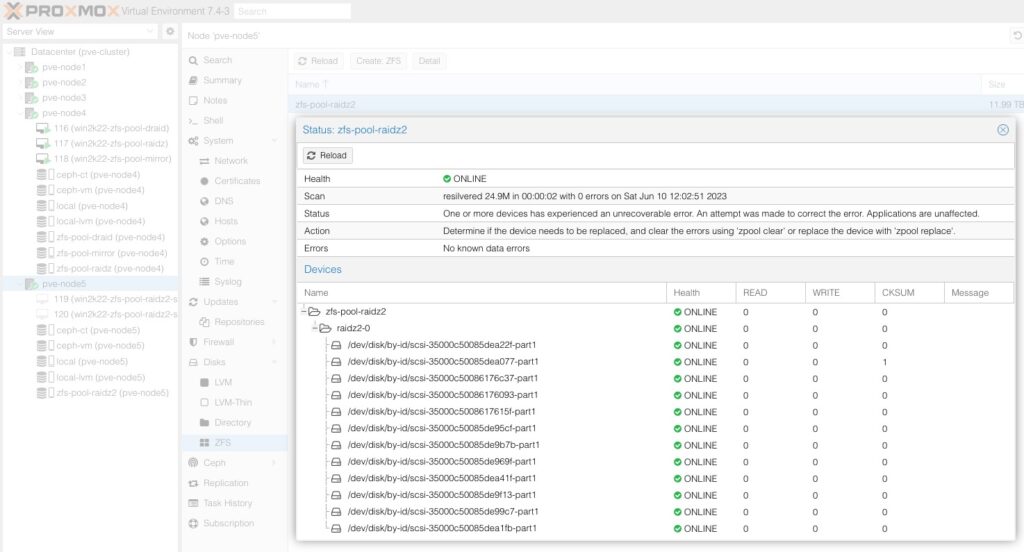
Task: Open the node Shell
Action: 234,121
